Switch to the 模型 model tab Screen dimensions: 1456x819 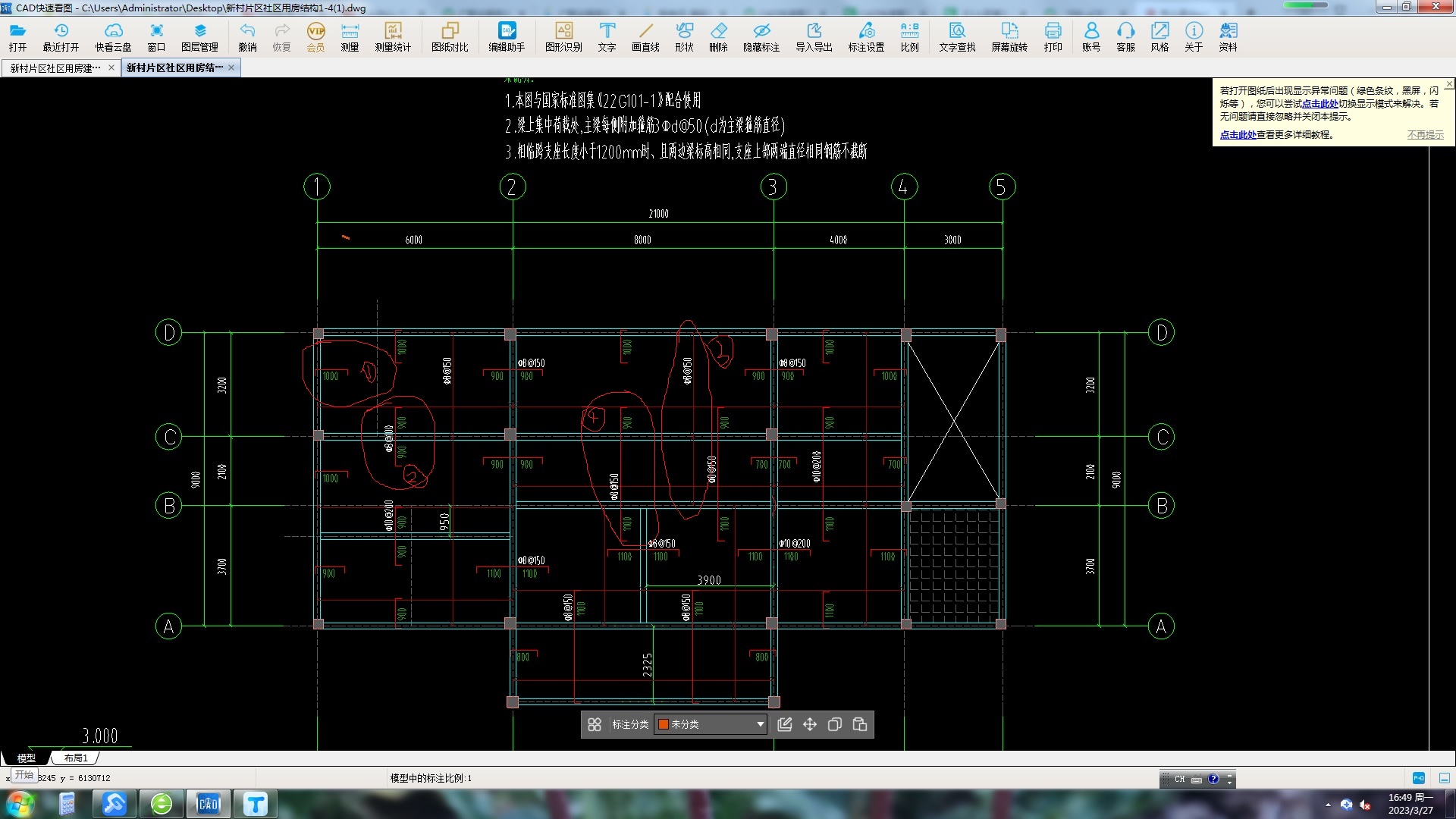pos(27,758)
